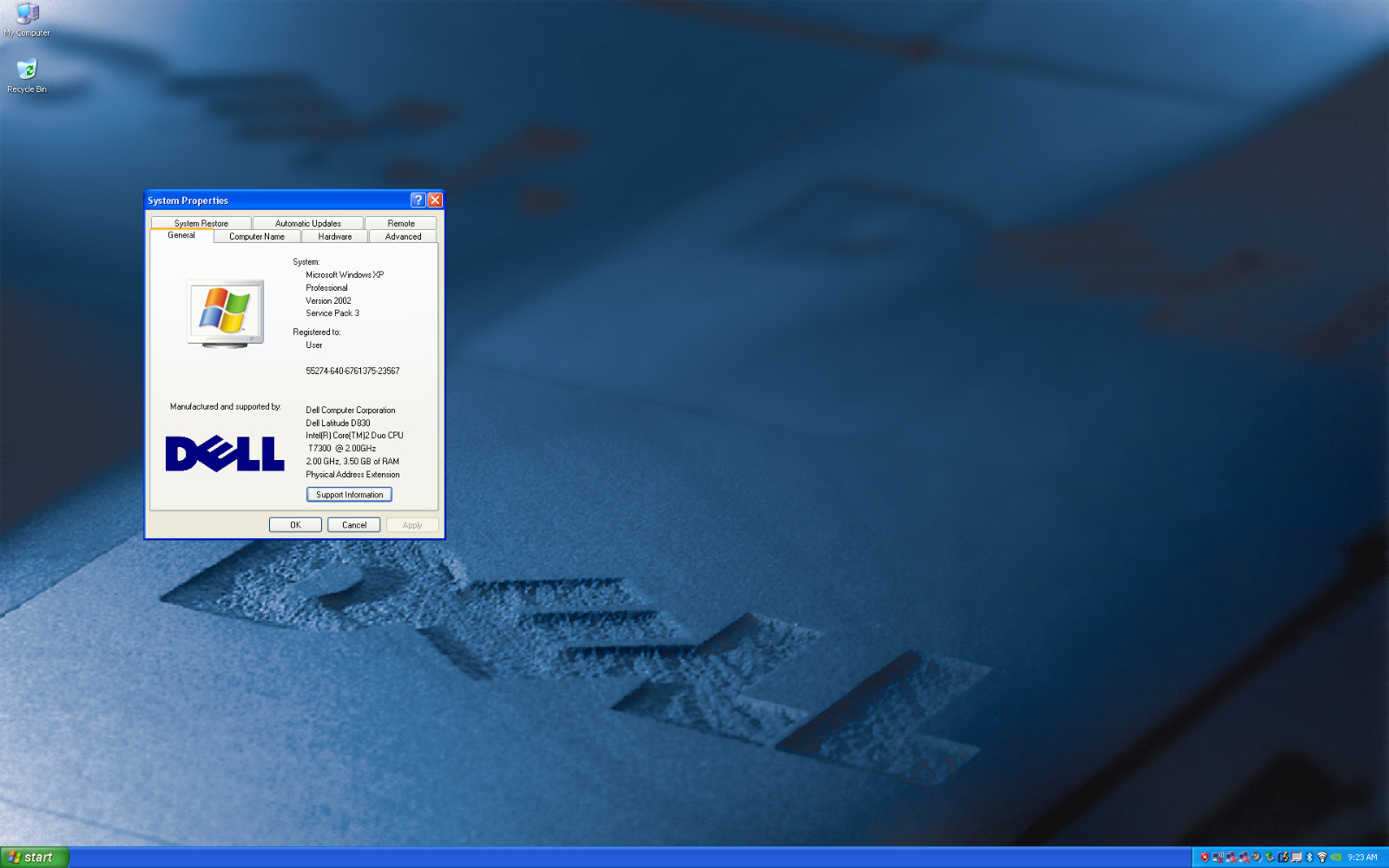Select the Recycle Bin desktop icon
1389x868 pixels.
pyautogui.click(x=27, y=76)
